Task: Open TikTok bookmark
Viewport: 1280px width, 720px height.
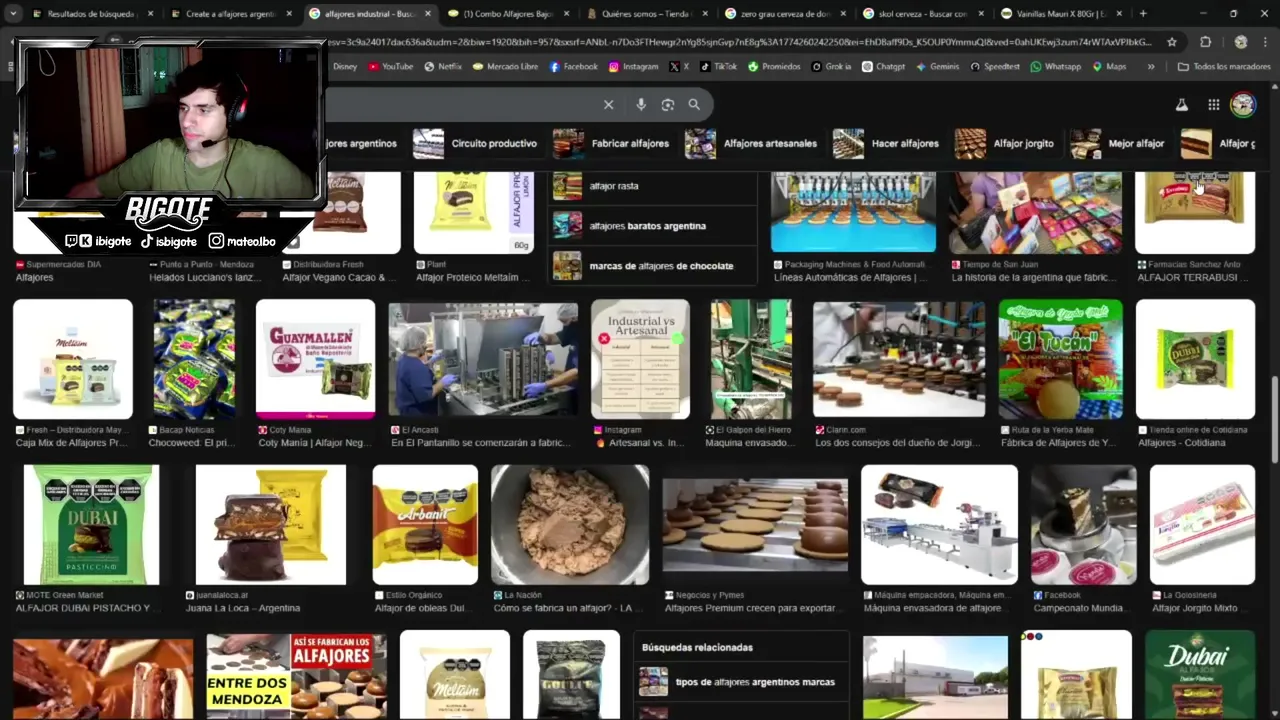Action: pos(718,66)
